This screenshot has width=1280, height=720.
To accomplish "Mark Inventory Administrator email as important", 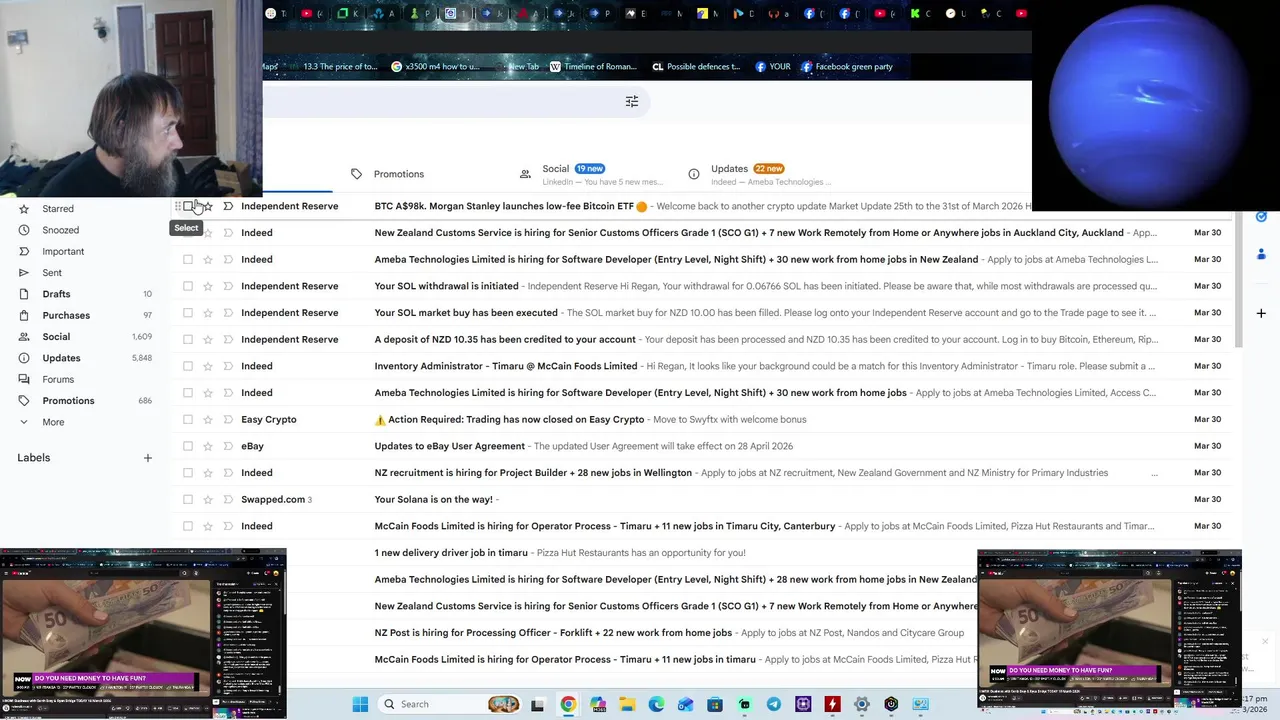I will click(x=228, y=366).
